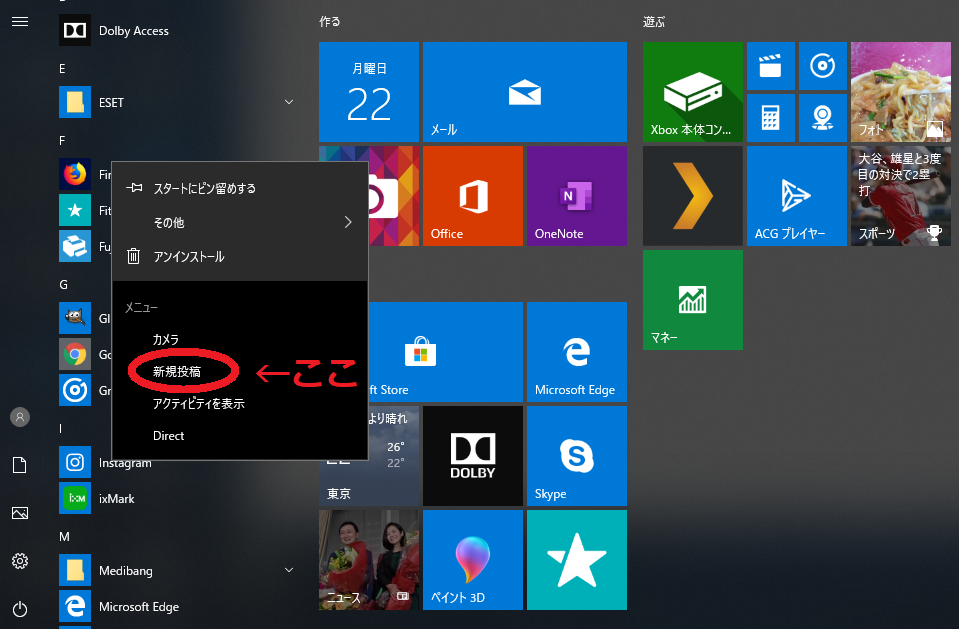The image size is (959, 629).
Task: Jump to letter E section header
Action: pos(62,69)
